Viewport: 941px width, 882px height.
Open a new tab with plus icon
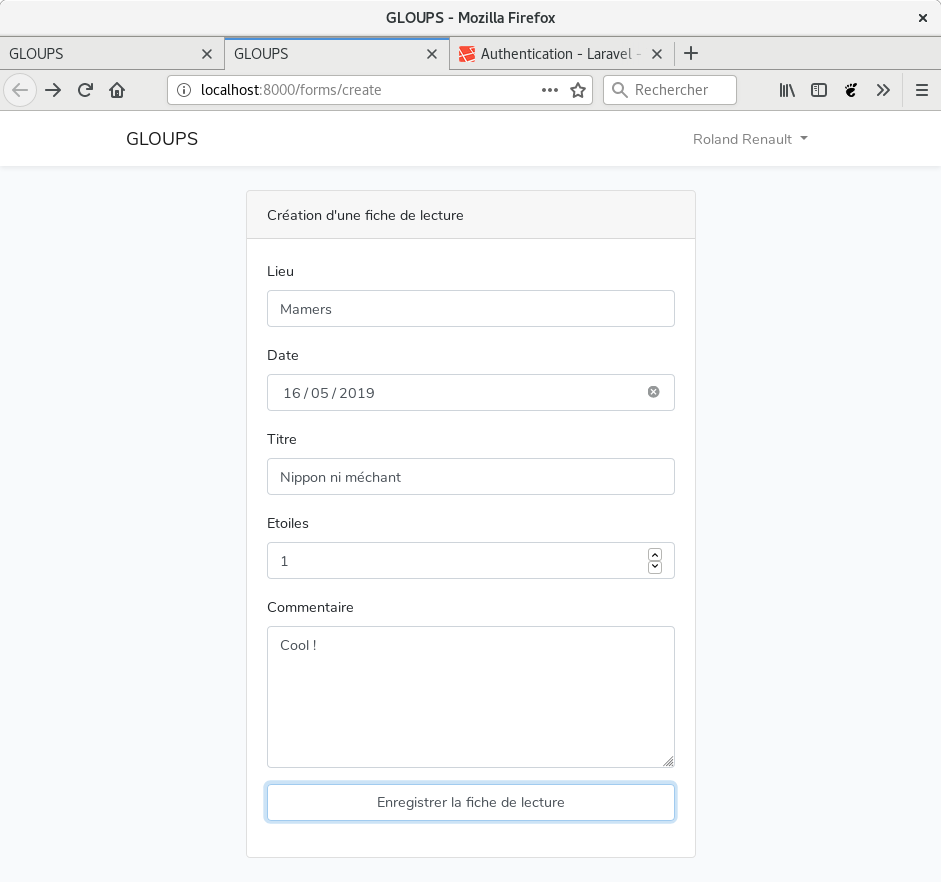pyautogui.click(x=690, y=54)
